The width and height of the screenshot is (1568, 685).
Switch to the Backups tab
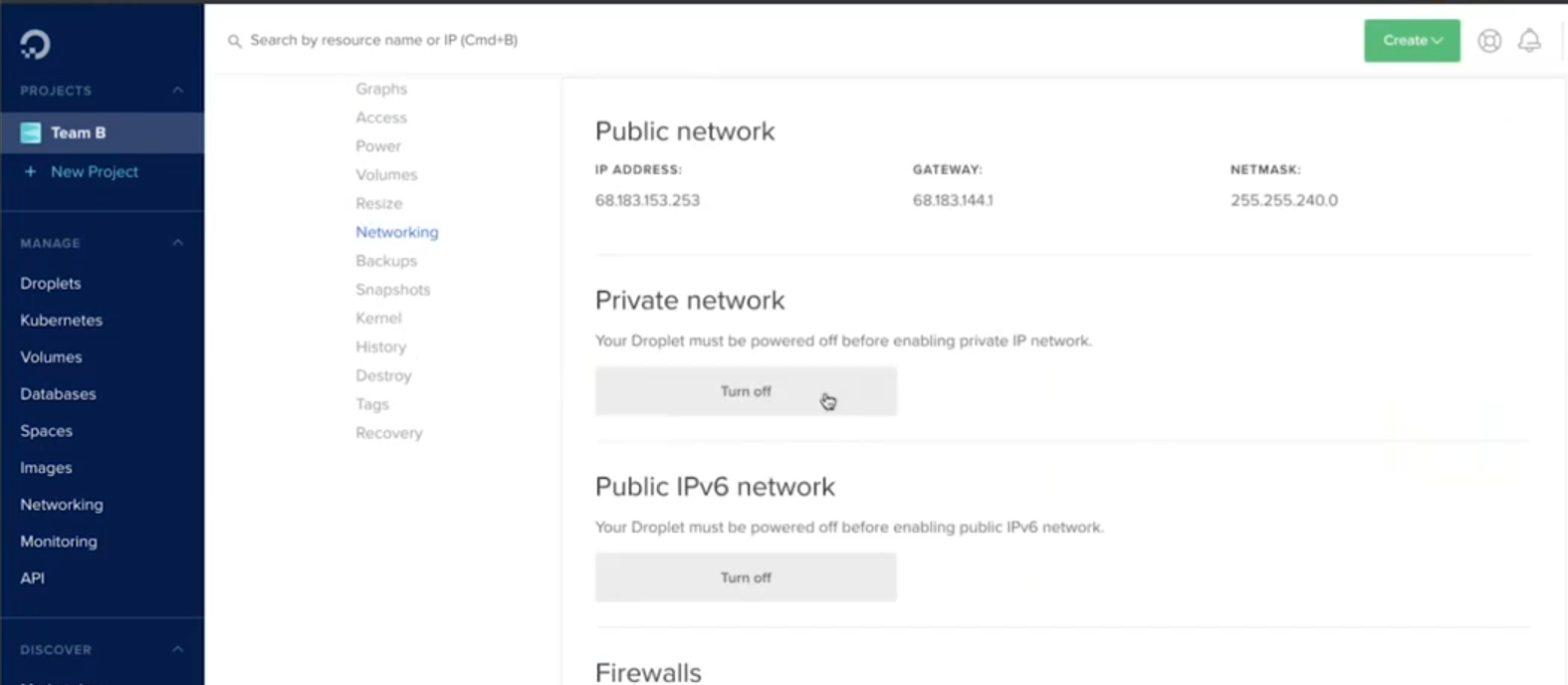tap(386, 261)
